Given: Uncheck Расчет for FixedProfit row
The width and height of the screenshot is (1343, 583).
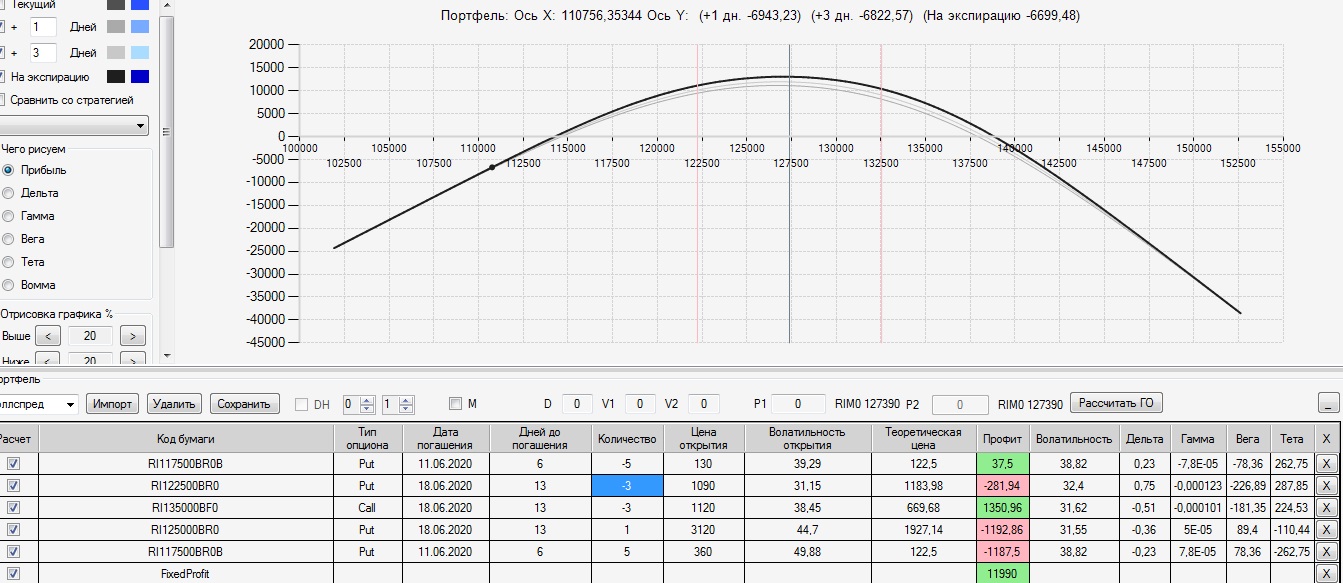Looking at the screenshot, I should [x=13, y=574].
